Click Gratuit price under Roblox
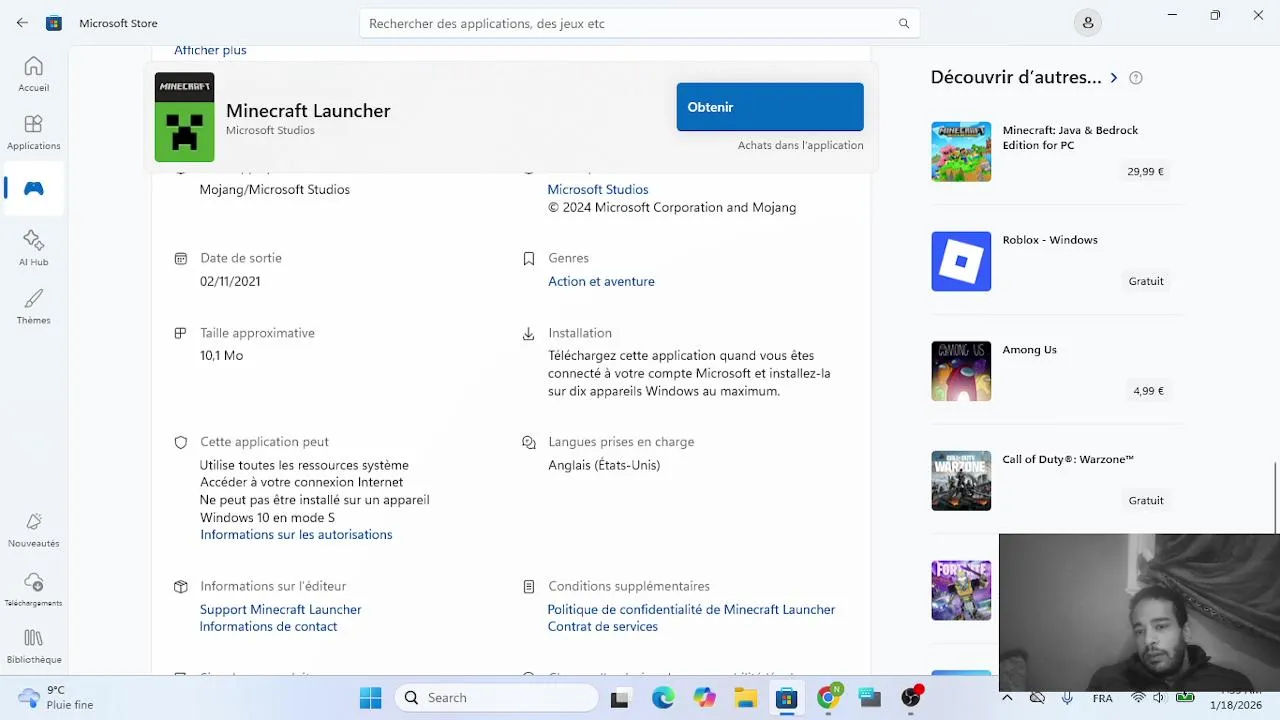The height and width of the screenshot is (720, 1280). pyautogui.click(x=1146, y=281)
